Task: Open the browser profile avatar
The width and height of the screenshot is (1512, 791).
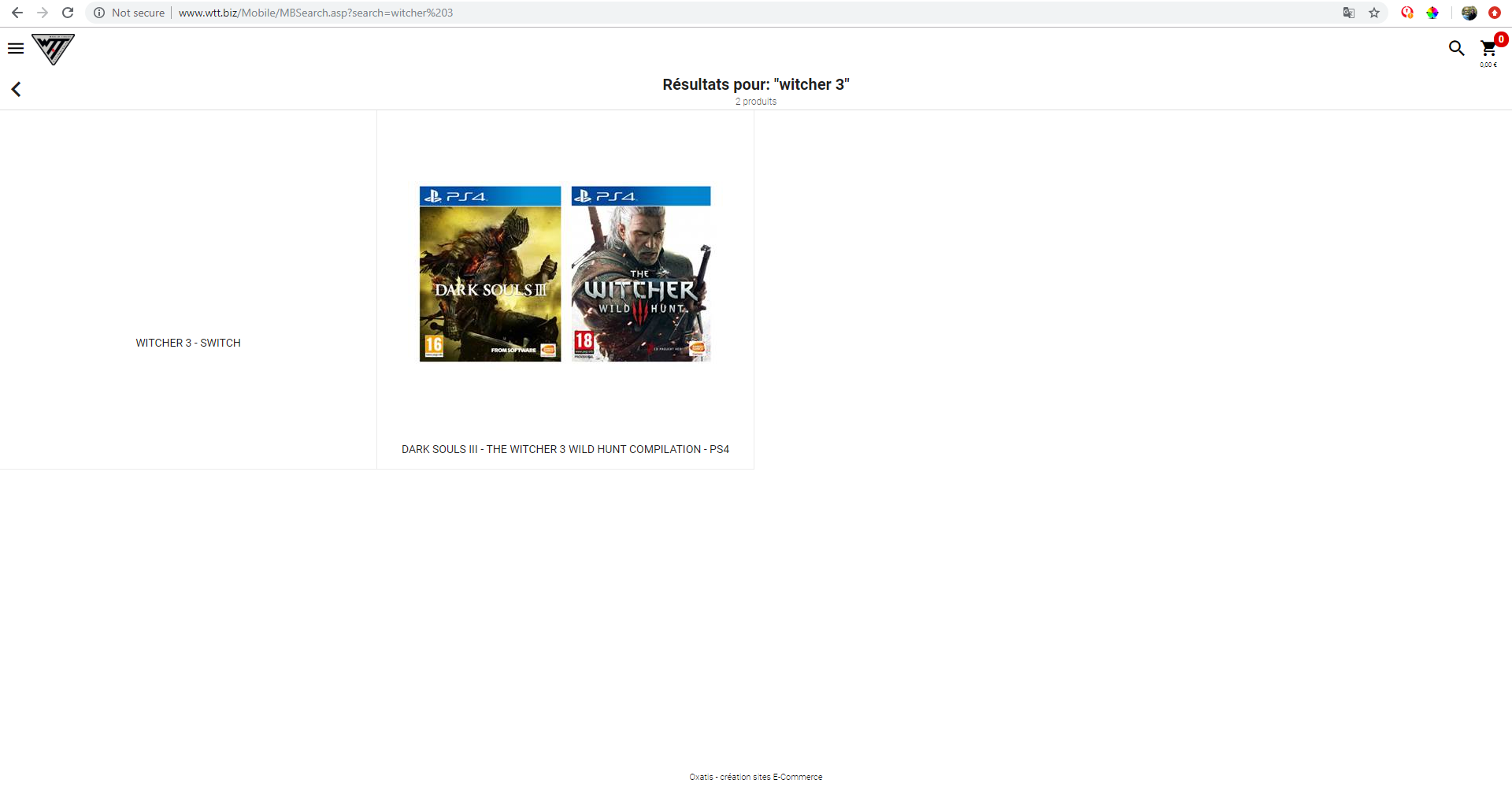Action: (1469, 13)
